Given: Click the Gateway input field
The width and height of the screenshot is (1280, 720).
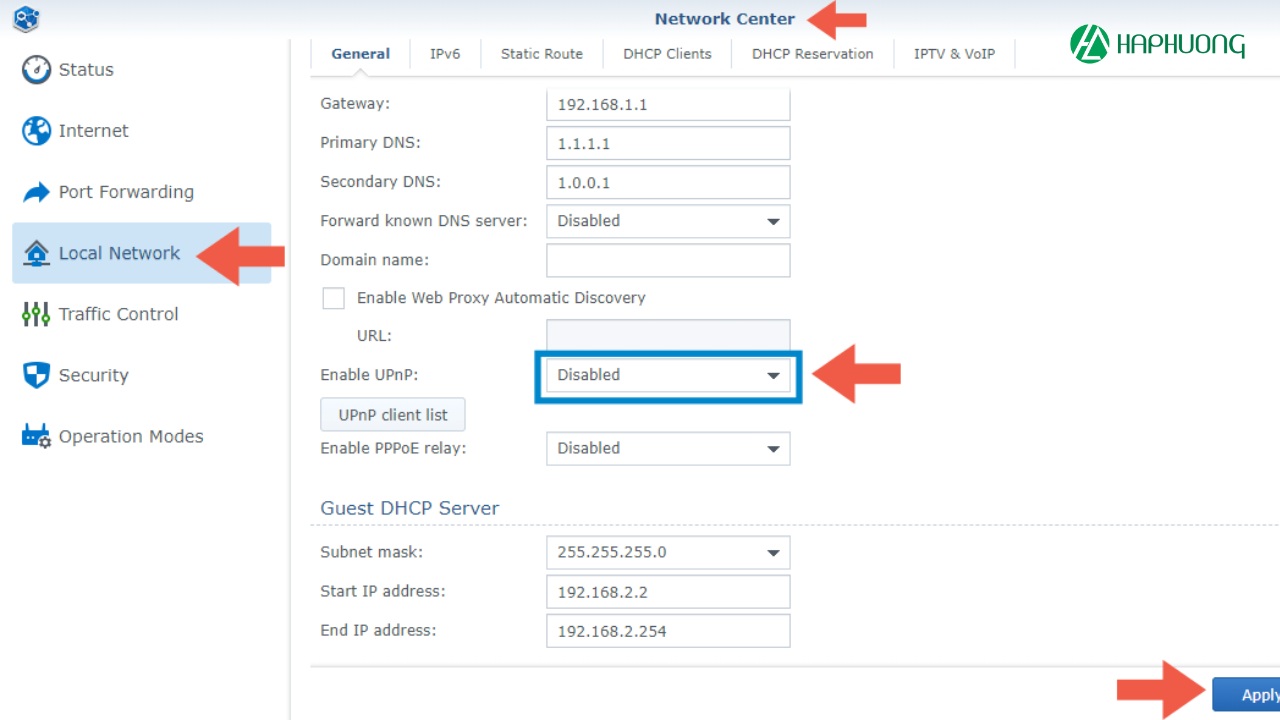Looking at the screenshot, I should pyautogui.click(x=668, y=104).
